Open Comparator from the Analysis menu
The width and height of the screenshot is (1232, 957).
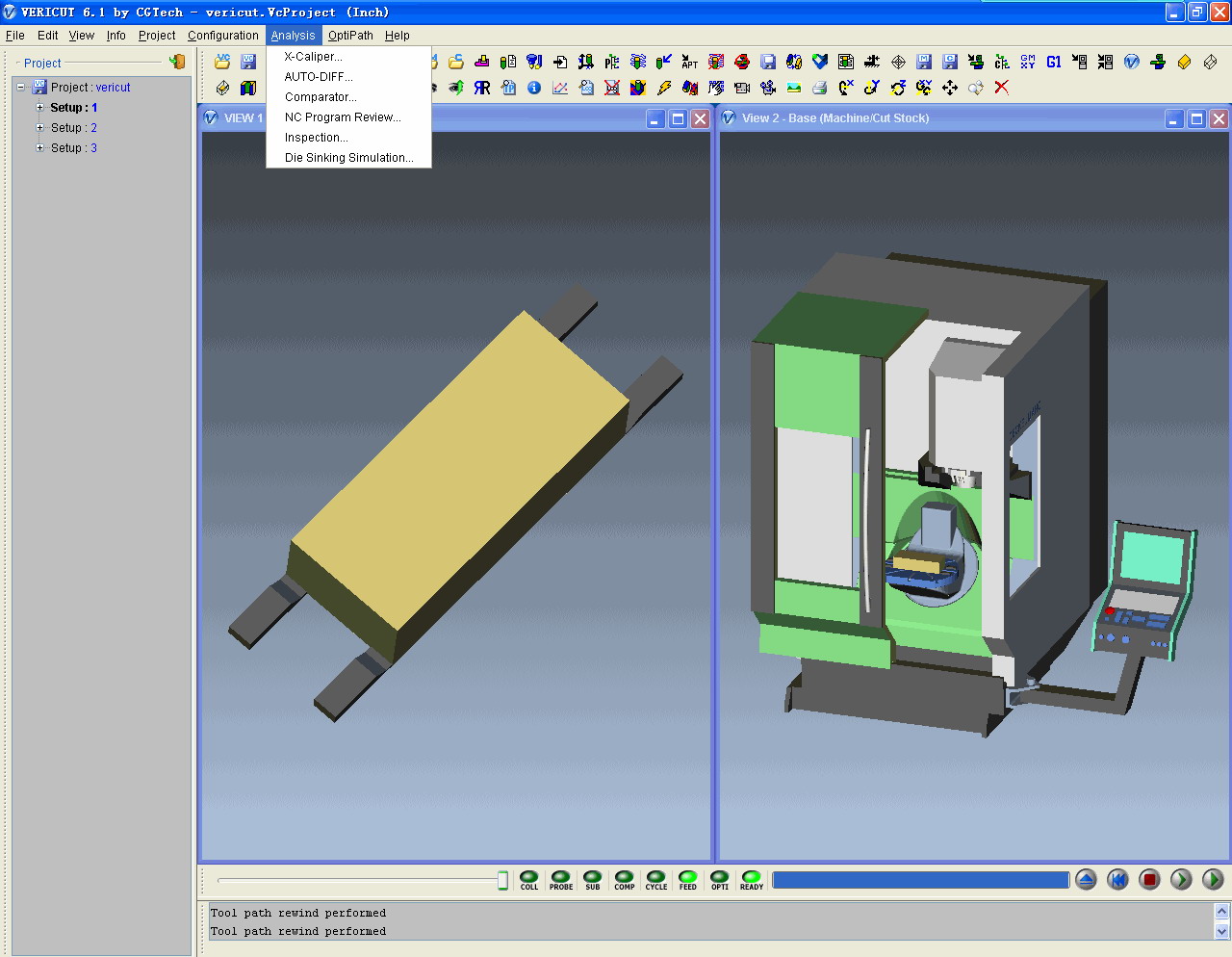[348, 97]
